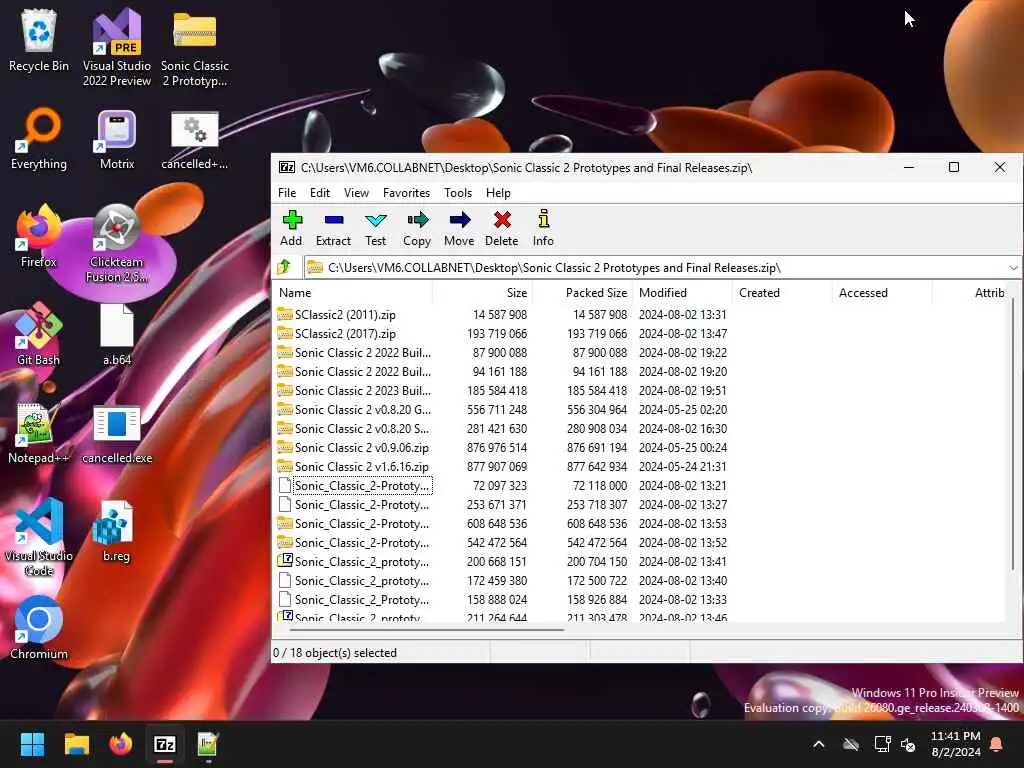Open the clock showing 11:41 PM
Viewport: 1024px width, 768px height.
point(955,744)
